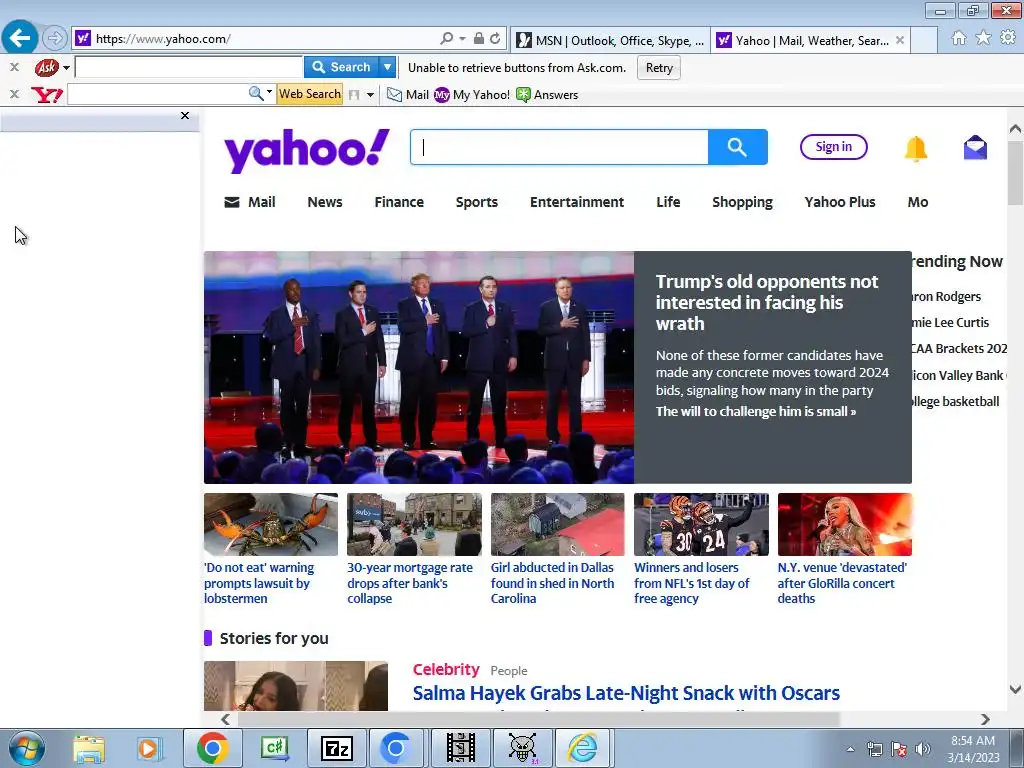Image resolution: width=1024 pixels, height=768 pixels.
Task: Click the Ask toolbar search input
Action: click(189, 67)
